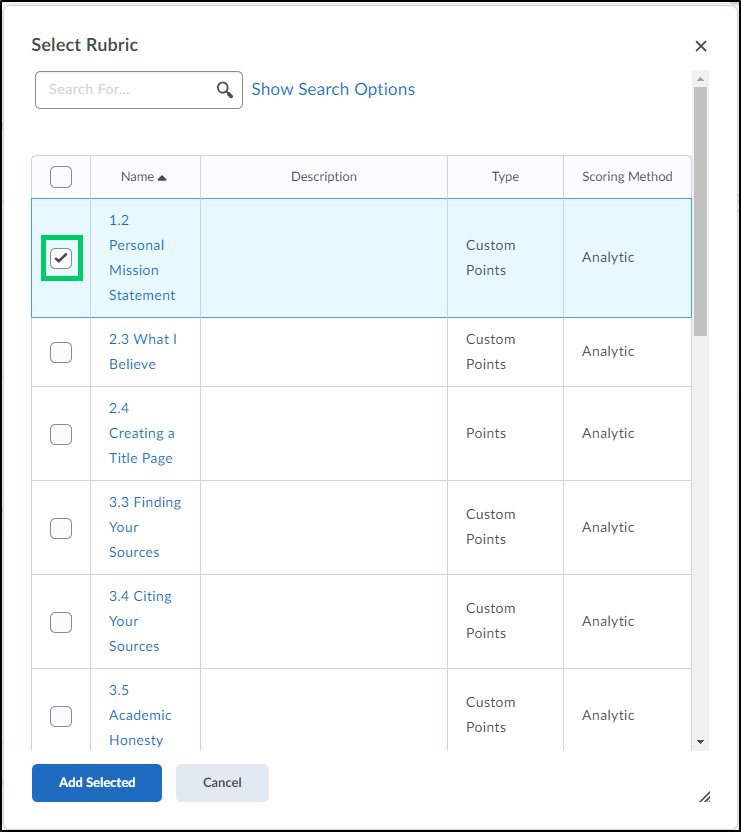The image size is (741, 832).
Task: Click the Cancel button
Action: tap(222, 783)
